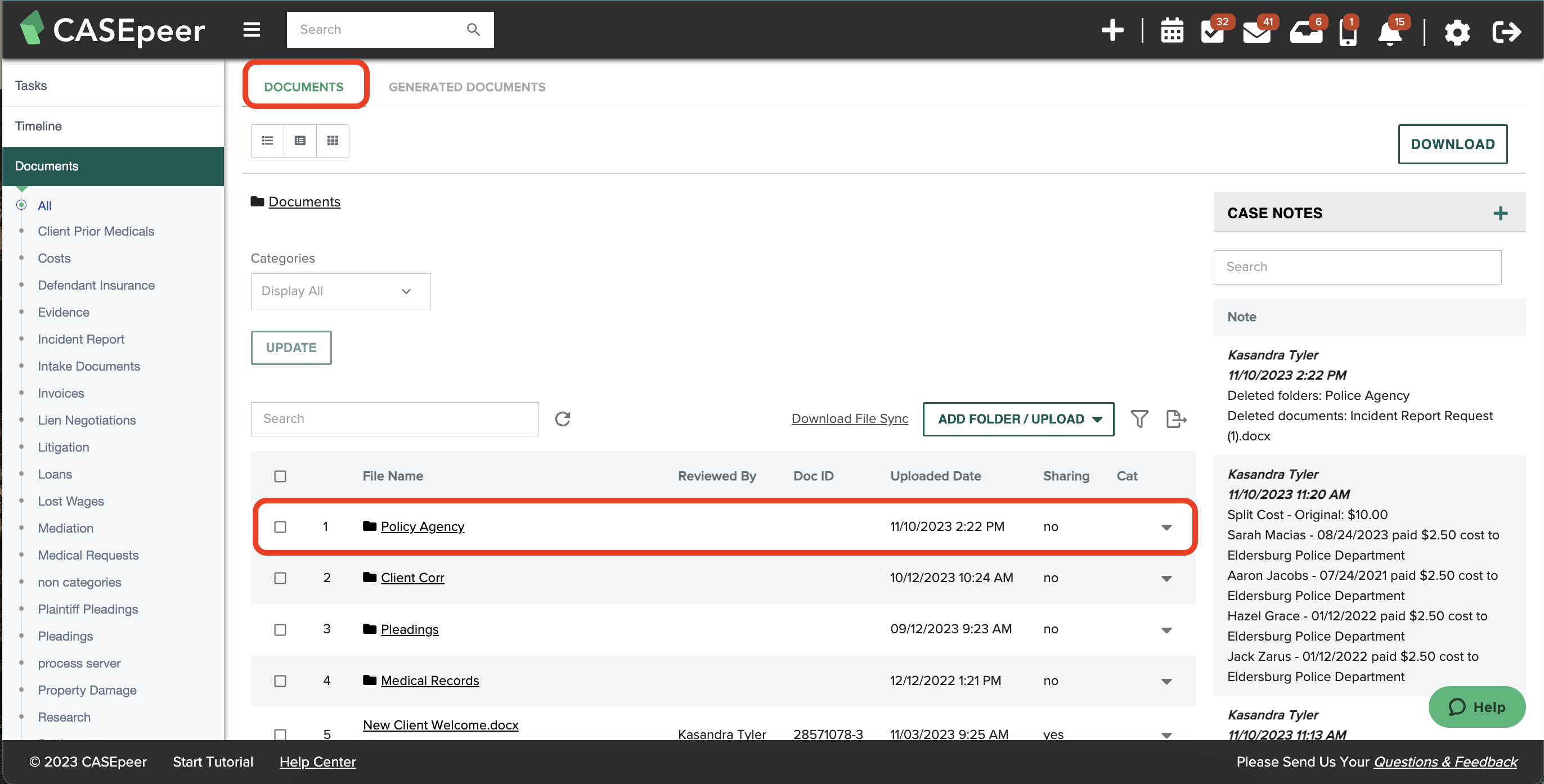1544x784 pixels.
Task: Open mobile phone icon with 1 badge
Action: [1348, 34]
